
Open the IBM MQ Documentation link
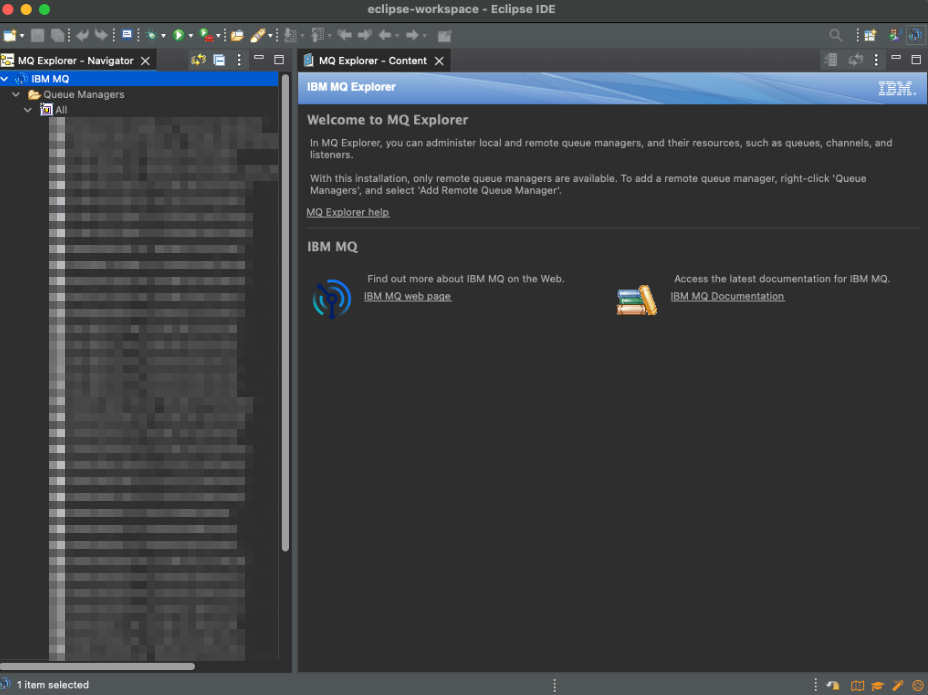(x=727, y=296)
